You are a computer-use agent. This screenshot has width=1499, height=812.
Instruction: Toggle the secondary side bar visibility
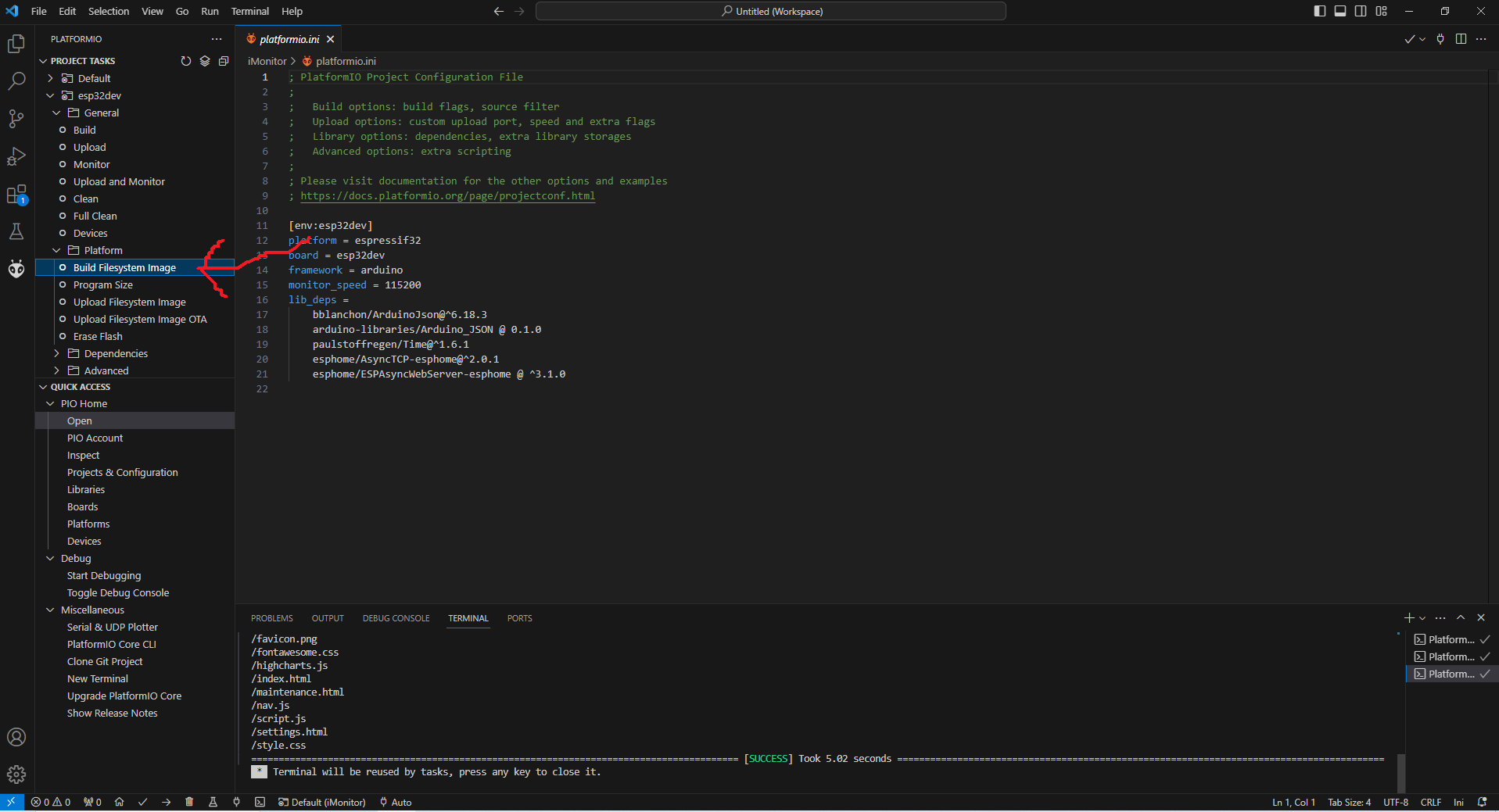(1361, 11)
